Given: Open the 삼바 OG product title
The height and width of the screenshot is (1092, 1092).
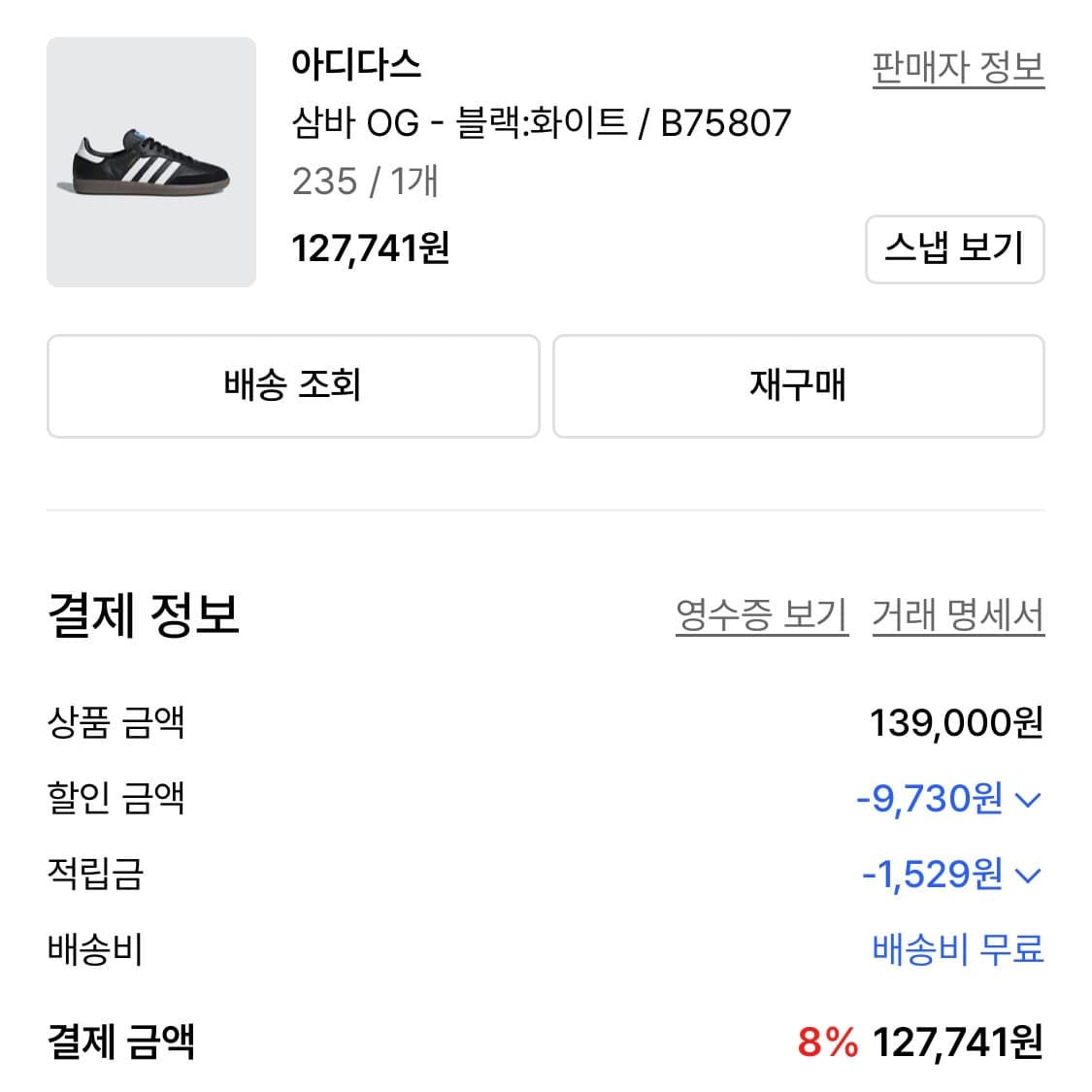Looking at the screenshot, I should pyautogui.click(x=541, y=123).
